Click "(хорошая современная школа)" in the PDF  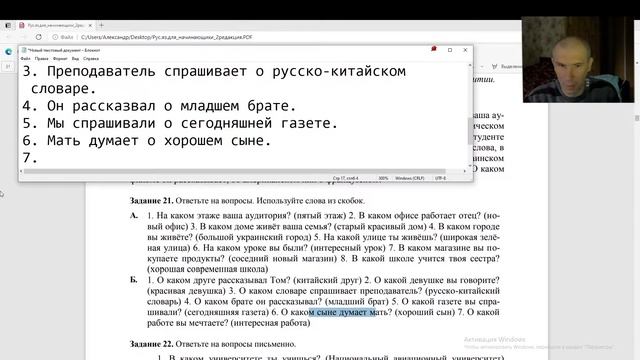pyautogui.click(x=208, y=269)
